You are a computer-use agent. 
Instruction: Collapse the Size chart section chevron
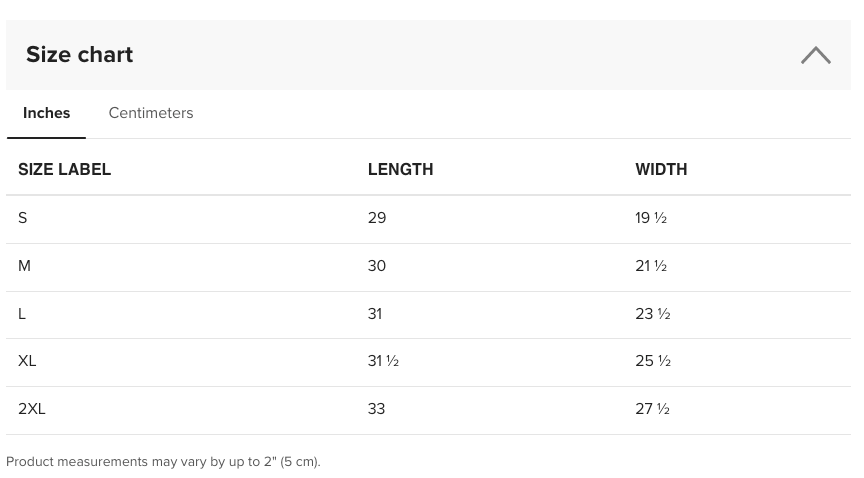click(x=816, y=55)
